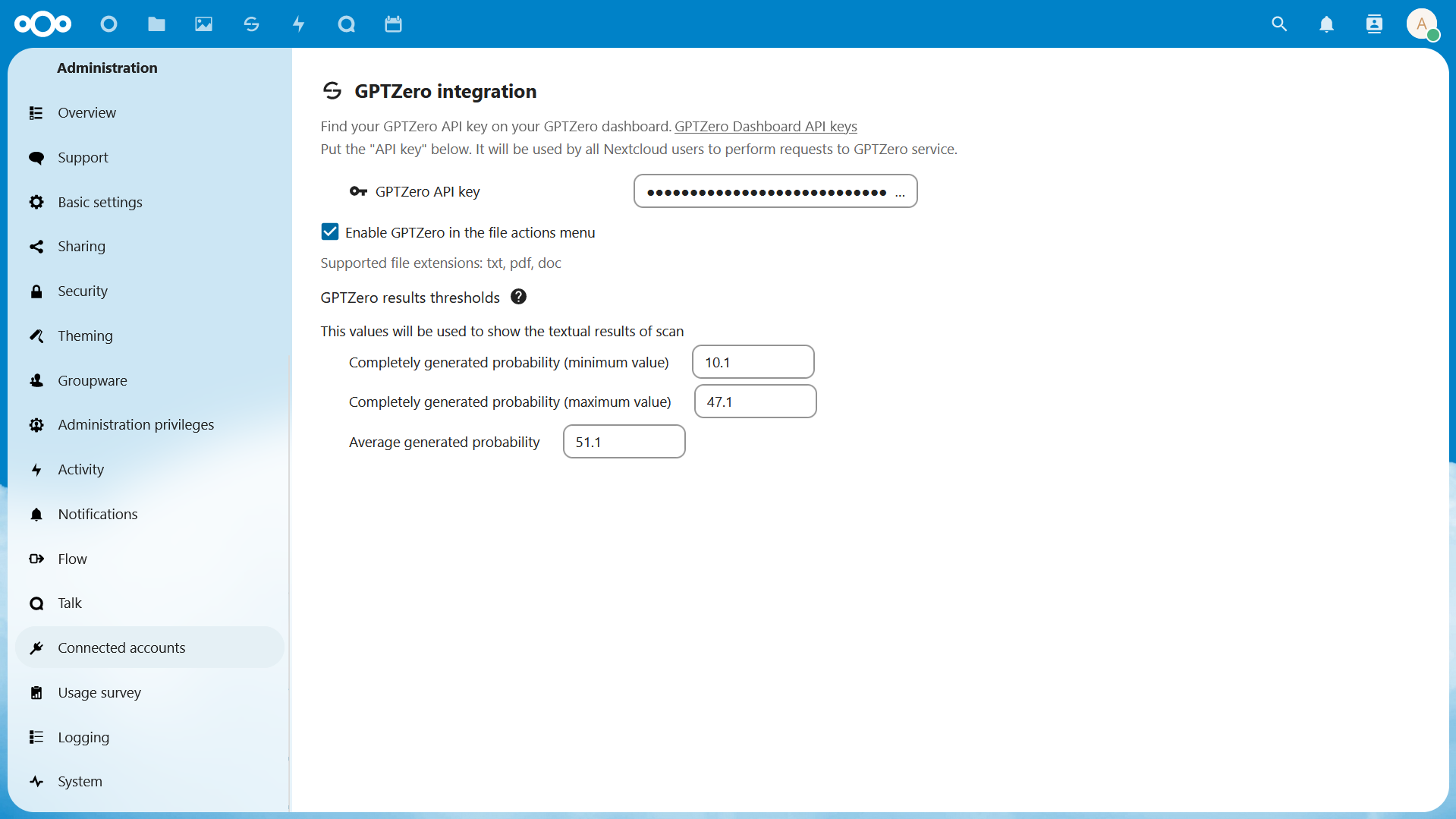Open Theming settings
This screenshot has width=1456, height=819.
pyautogui.click(x=149, y=335)
